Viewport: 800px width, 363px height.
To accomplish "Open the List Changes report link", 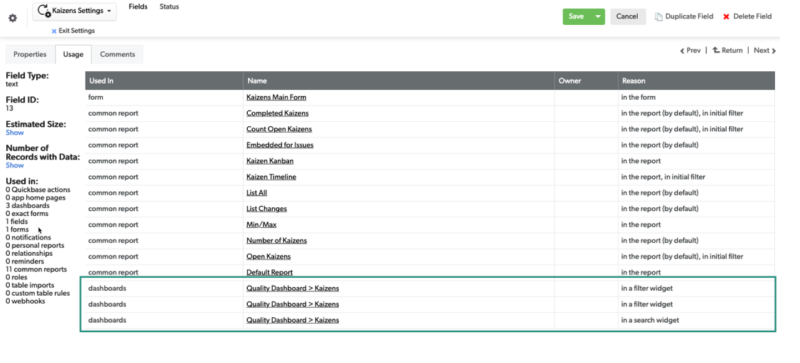I will [x=266, y=208].
